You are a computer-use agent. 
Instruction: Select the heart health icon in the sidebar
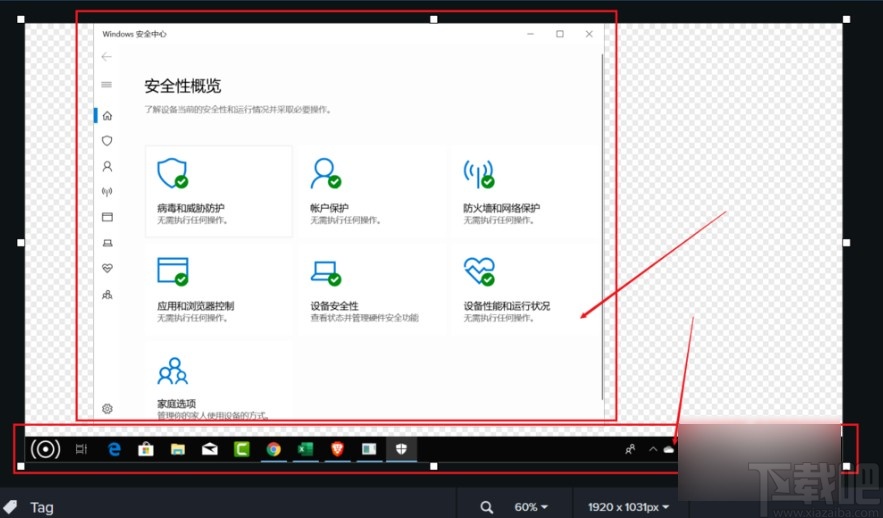click(107, 269)
